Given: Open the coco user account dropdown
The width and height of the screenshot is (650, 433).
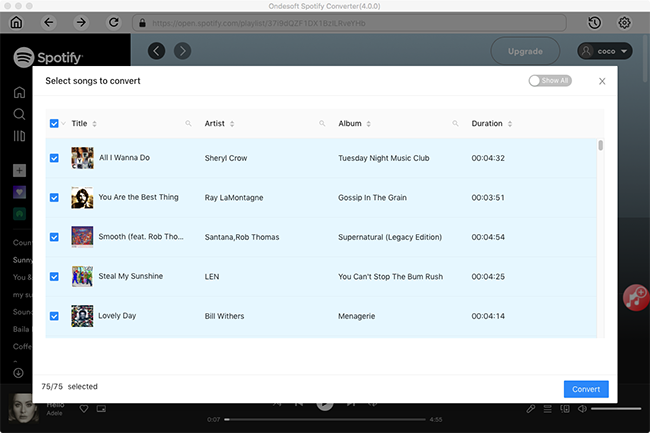Looking at the screenshot, I should 605,51.
